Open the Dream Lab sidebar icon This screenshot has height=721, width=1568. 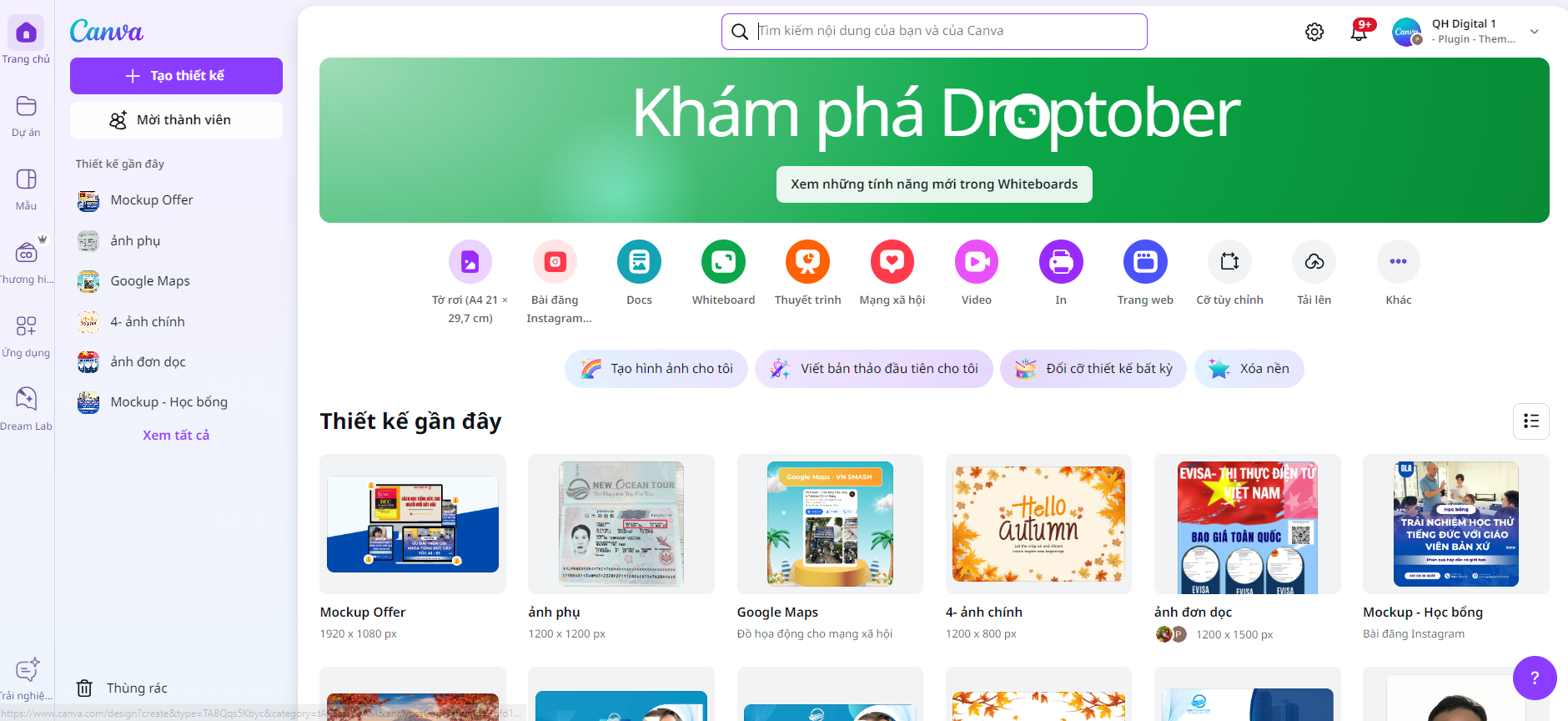[x=26, y=399]
